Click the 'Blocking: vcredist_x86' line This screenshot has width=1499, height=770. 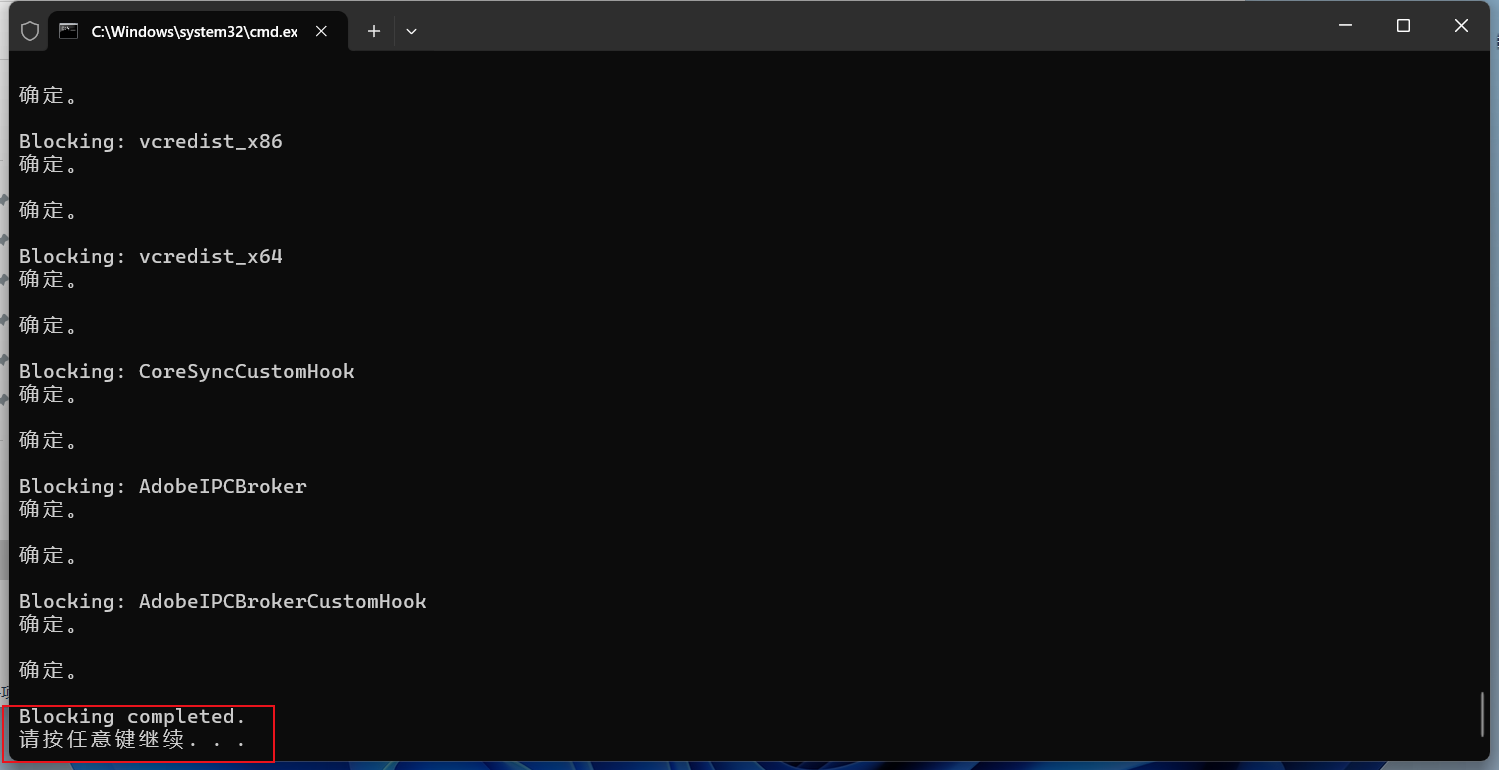(x=151, y=141)
